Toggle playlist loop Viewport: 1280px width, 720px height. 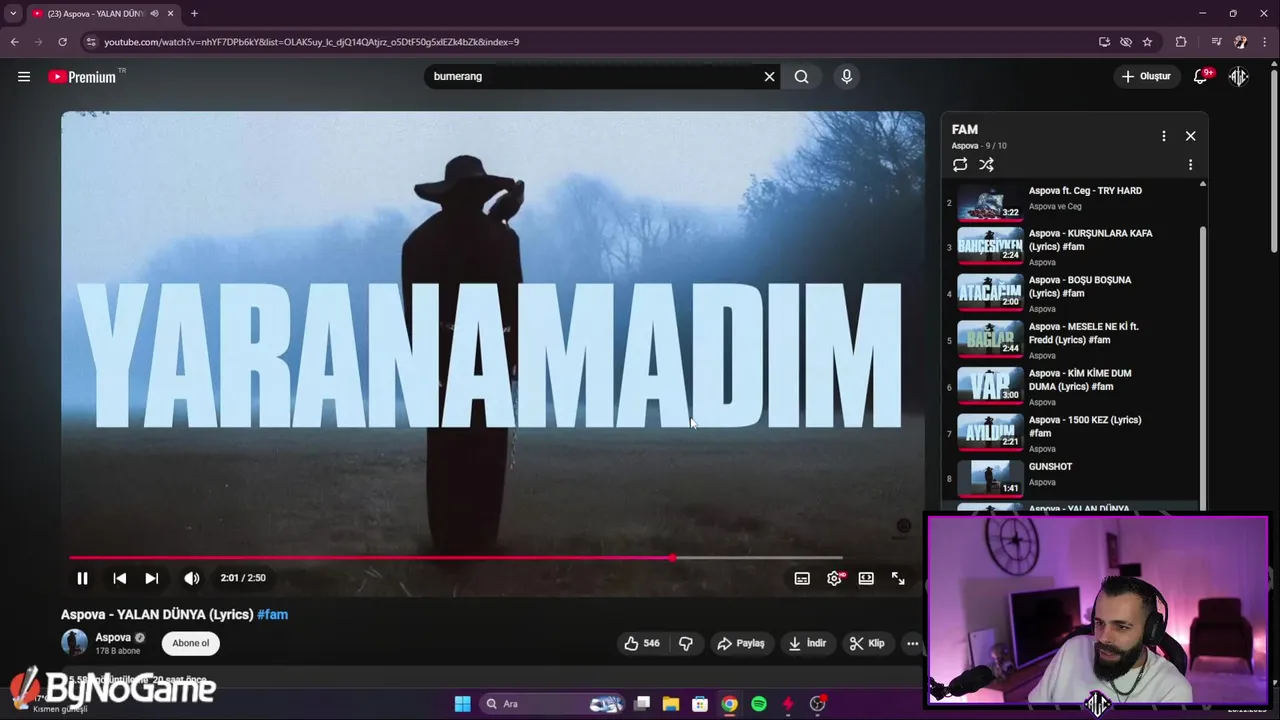(x=960, y=165)
